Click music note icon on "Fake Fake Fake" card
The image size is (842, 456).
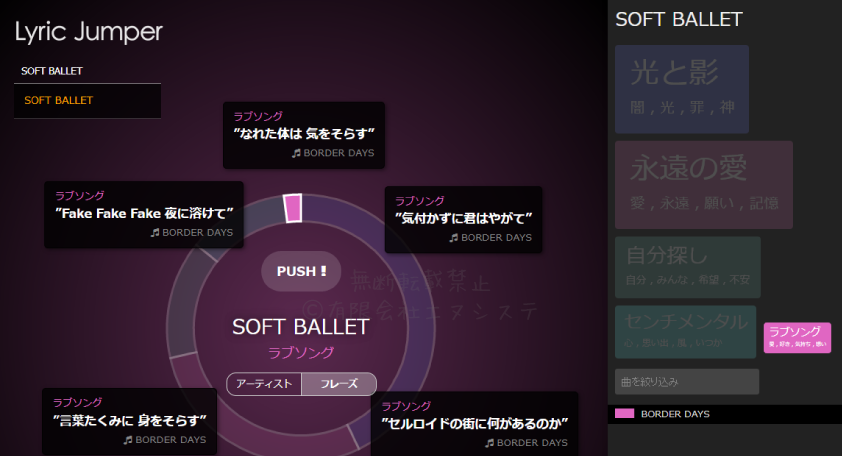point(155,233)
